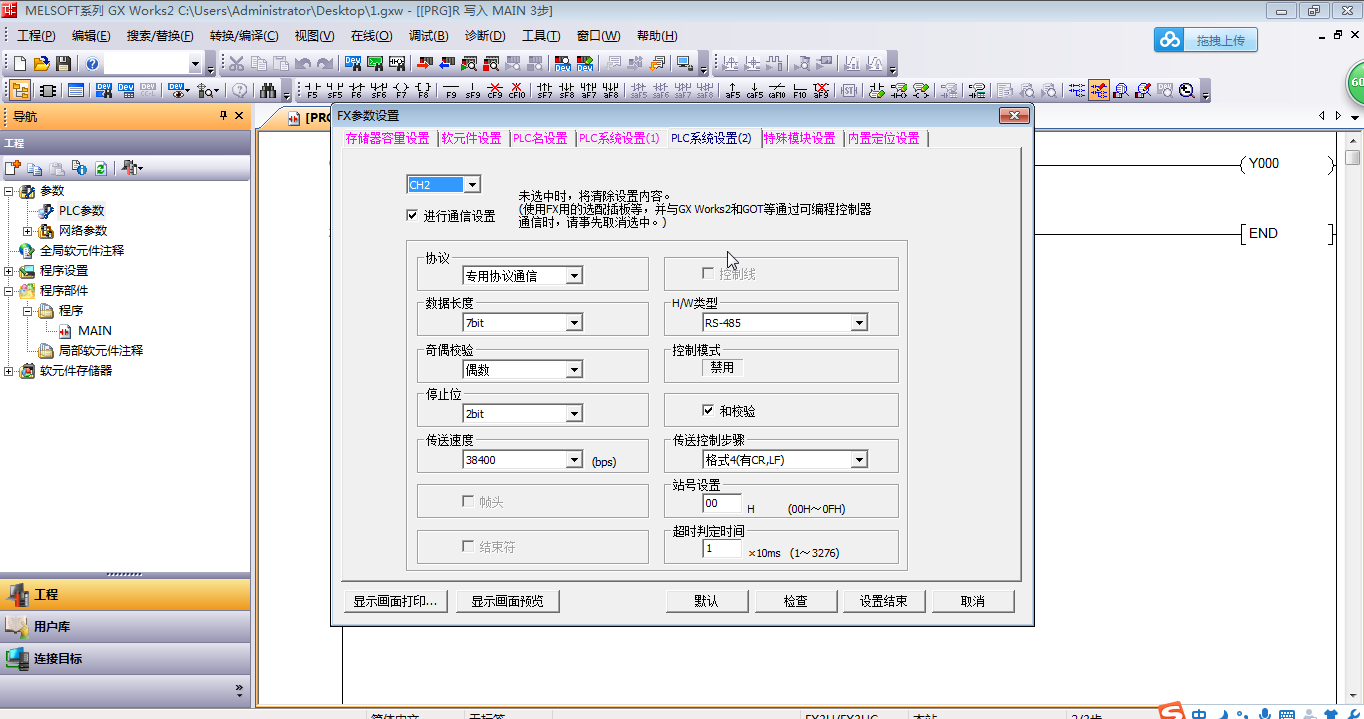The image size is (1364, 719).
Task: Open the 在线(O) menu
Action: point(371,36)
